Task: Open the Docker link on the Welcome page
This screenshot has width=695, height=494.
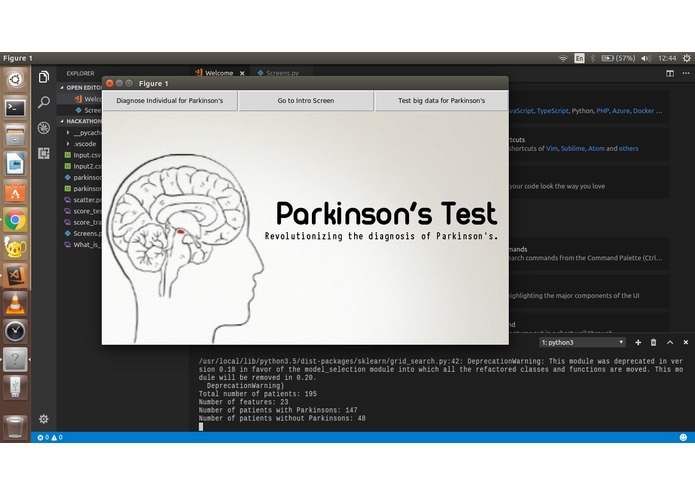Action: pyautogui.click(x=643, y=111)
